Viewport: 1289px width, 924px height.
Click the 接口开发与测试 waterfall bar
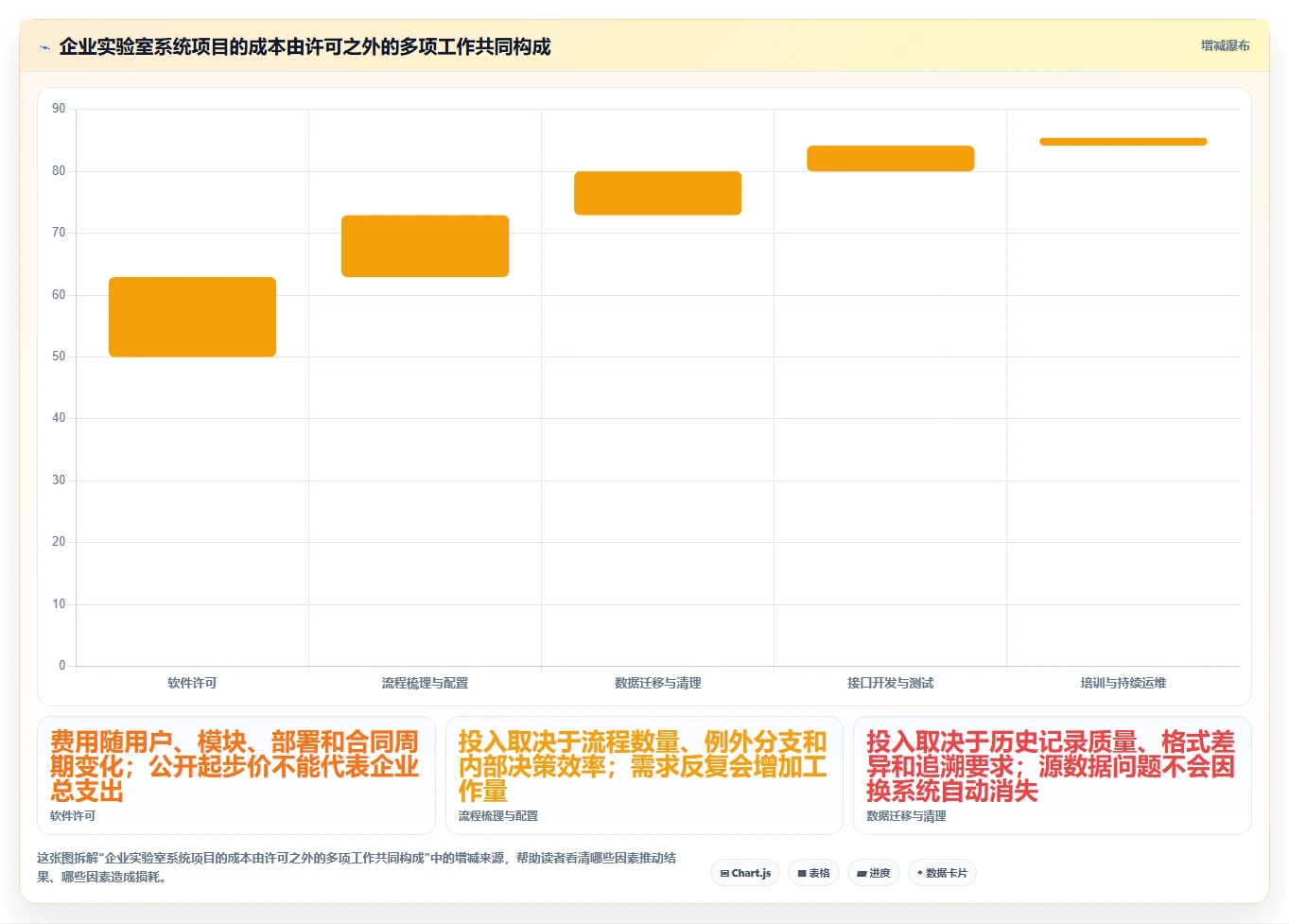pos(890,158)
